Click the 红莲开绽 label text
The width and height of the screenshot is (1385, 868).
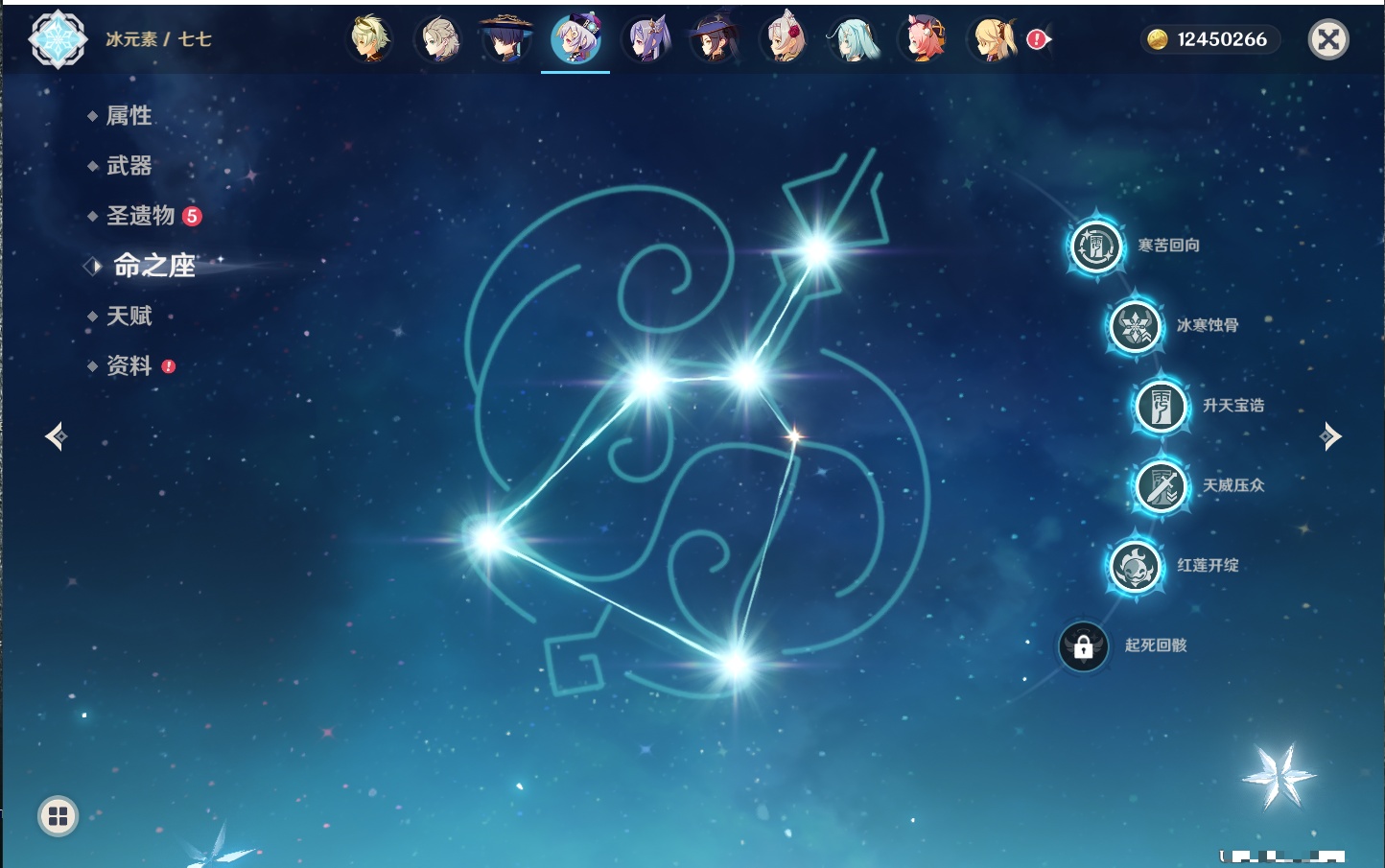(1208, 565)
